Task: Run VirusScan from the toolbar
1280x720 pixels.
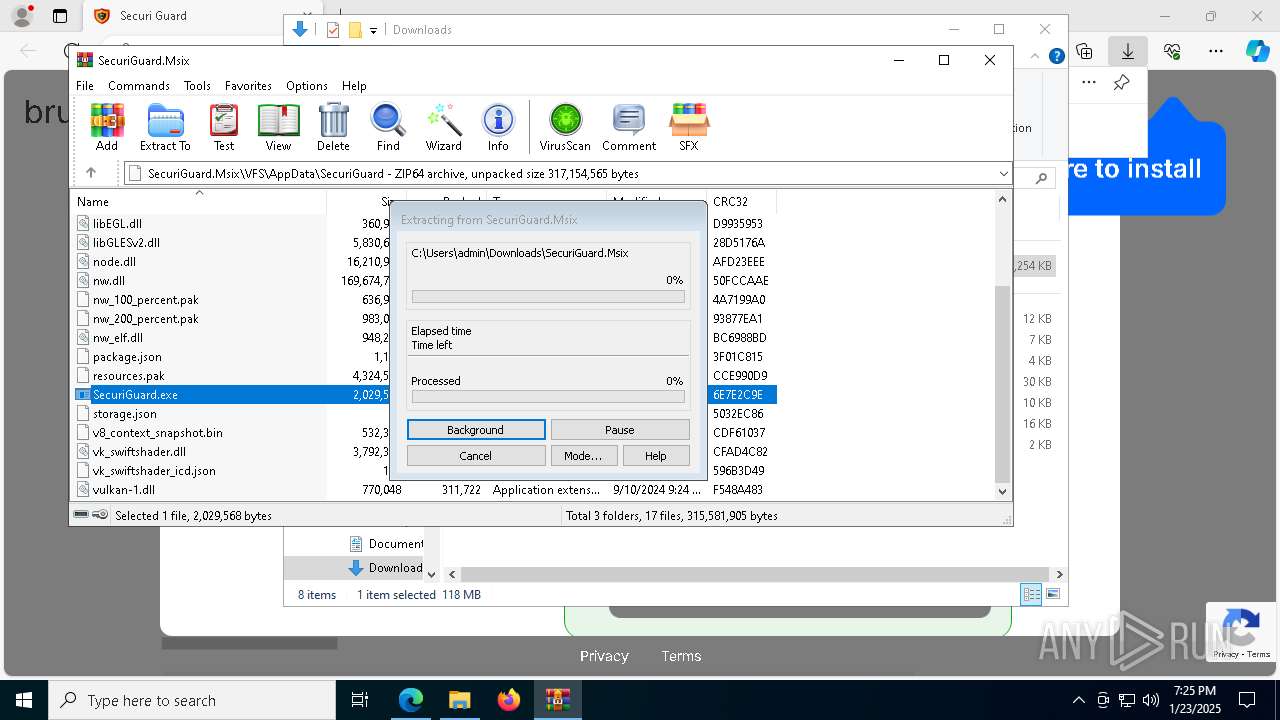Action: [565, 127]
